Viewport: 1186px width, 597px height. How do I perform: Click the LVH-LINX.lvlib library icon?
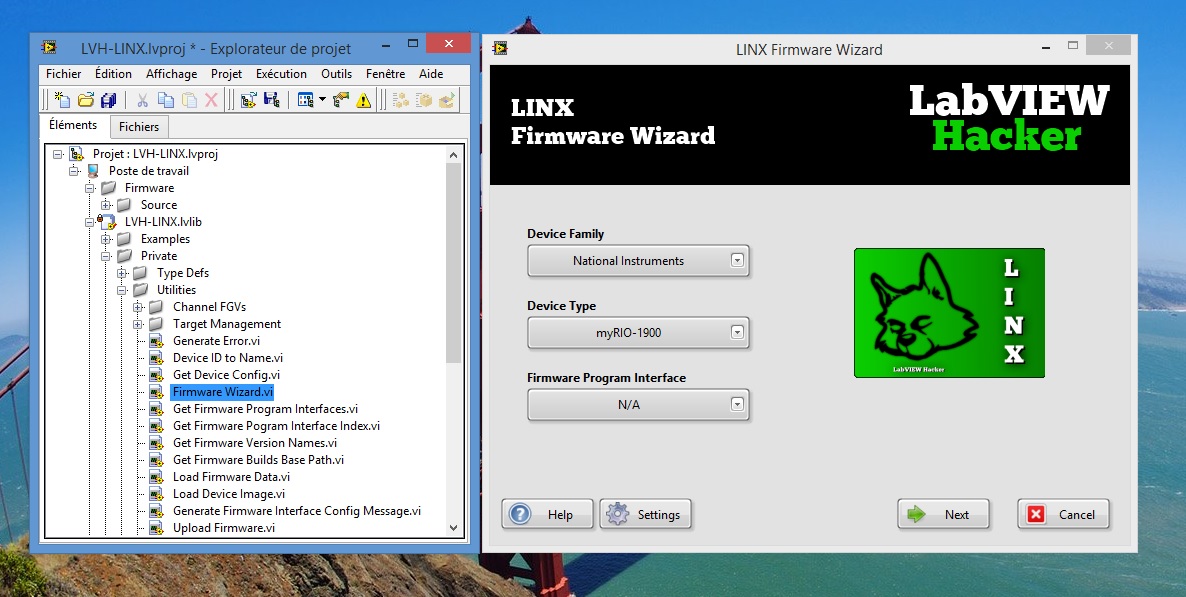point(109,222)
